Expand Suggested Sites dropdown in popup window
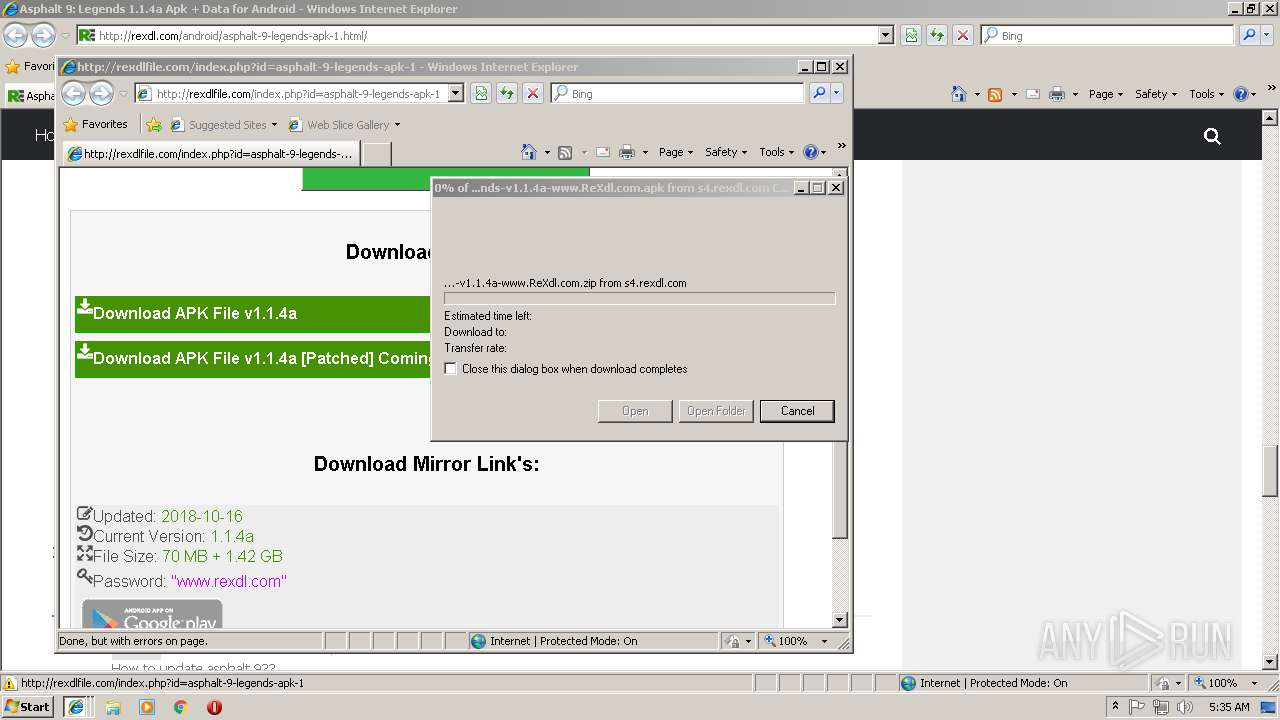This screenshot has width=1280, height=720. click(x=274, y=125)
